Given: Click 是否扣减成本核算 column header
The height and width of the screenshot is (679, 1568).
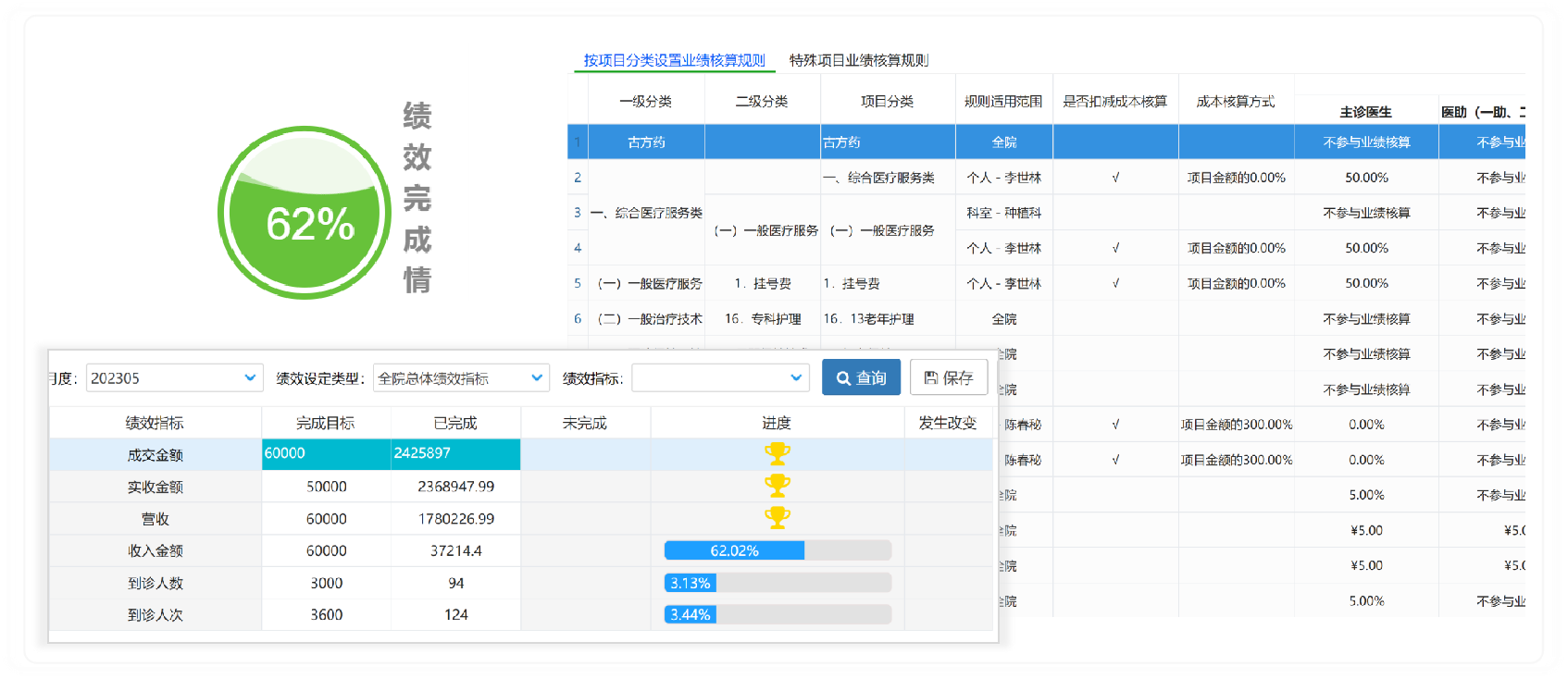Looking at the screenshot, I should pyautogui.click(x=1115, y=101).
